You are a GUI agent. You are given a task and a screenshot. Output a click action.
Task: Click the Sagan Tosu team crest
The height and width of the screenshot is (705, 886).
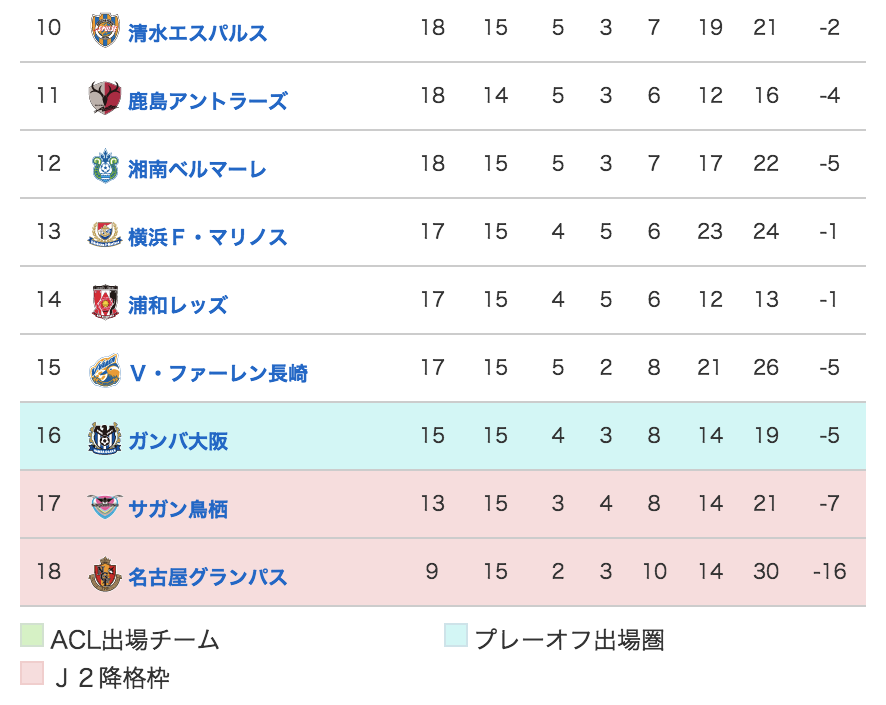point(105,506)
